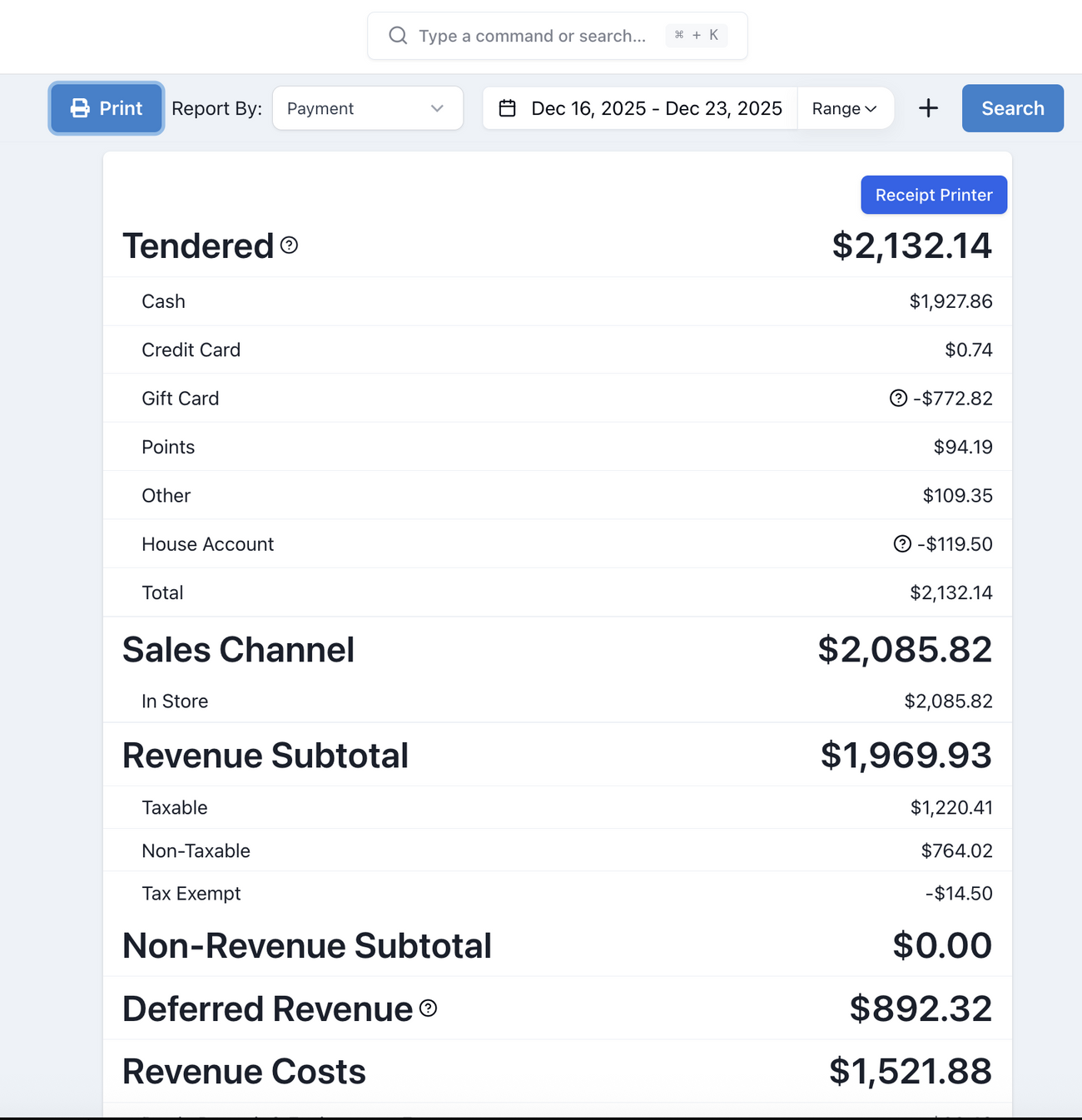This screenshot has width=1082, height=1120.
Task: Click the ⌘ + K shortcut badge
Action: [x=697, y=36]
